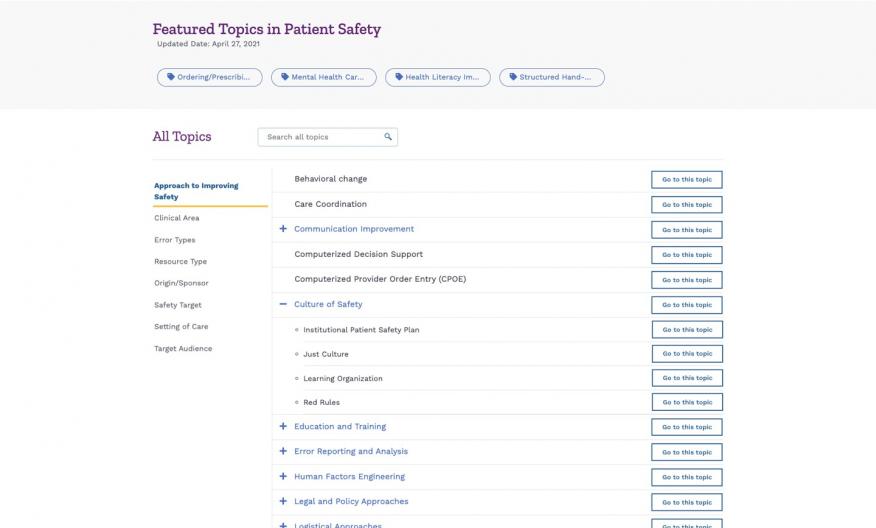This screenshot has width=876, height=528.
Task: Click the tag icon on Health Literacy Im... chip
Action: 399,77
